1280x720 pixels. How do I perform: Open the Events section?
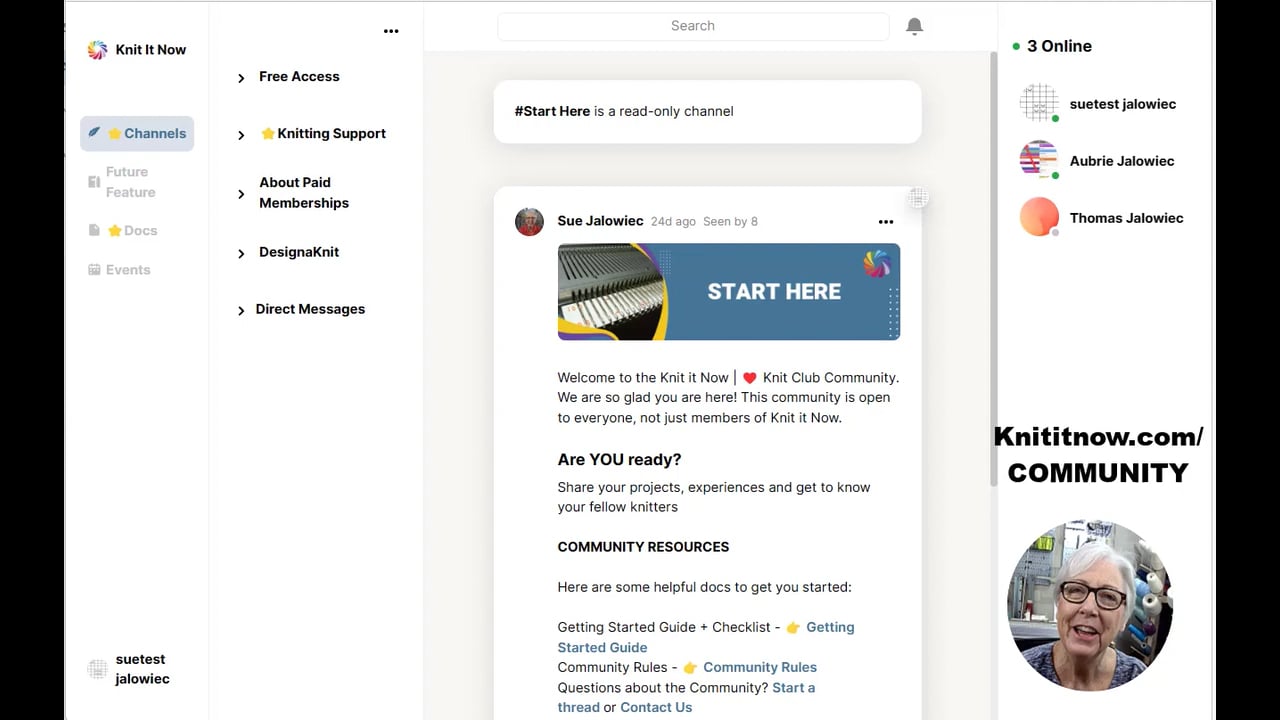tap(128, 270)
